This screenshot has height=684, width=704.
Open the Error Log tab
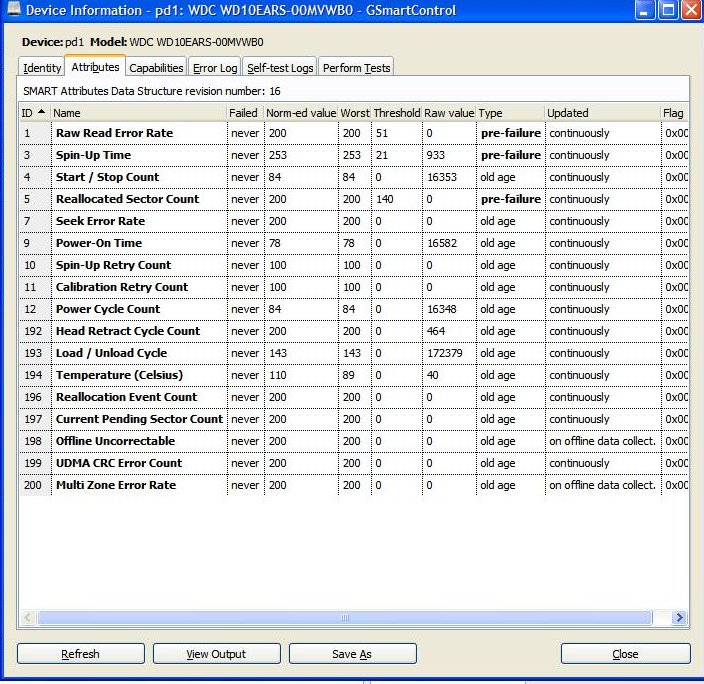click(x=215, y=68)
